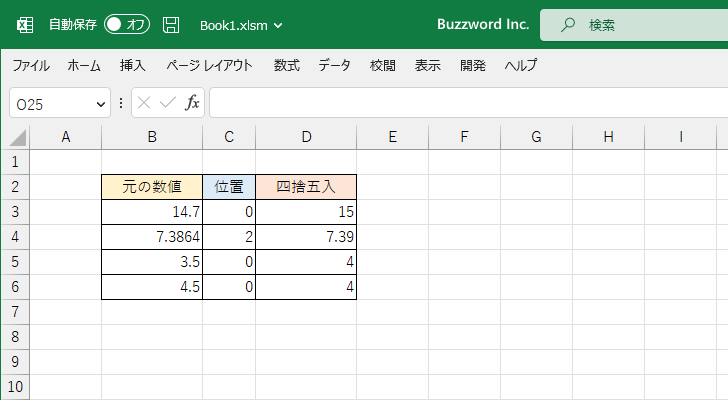Click the 位置 header cell
This screenshot has height=400, width=728.
coord(229,187)
